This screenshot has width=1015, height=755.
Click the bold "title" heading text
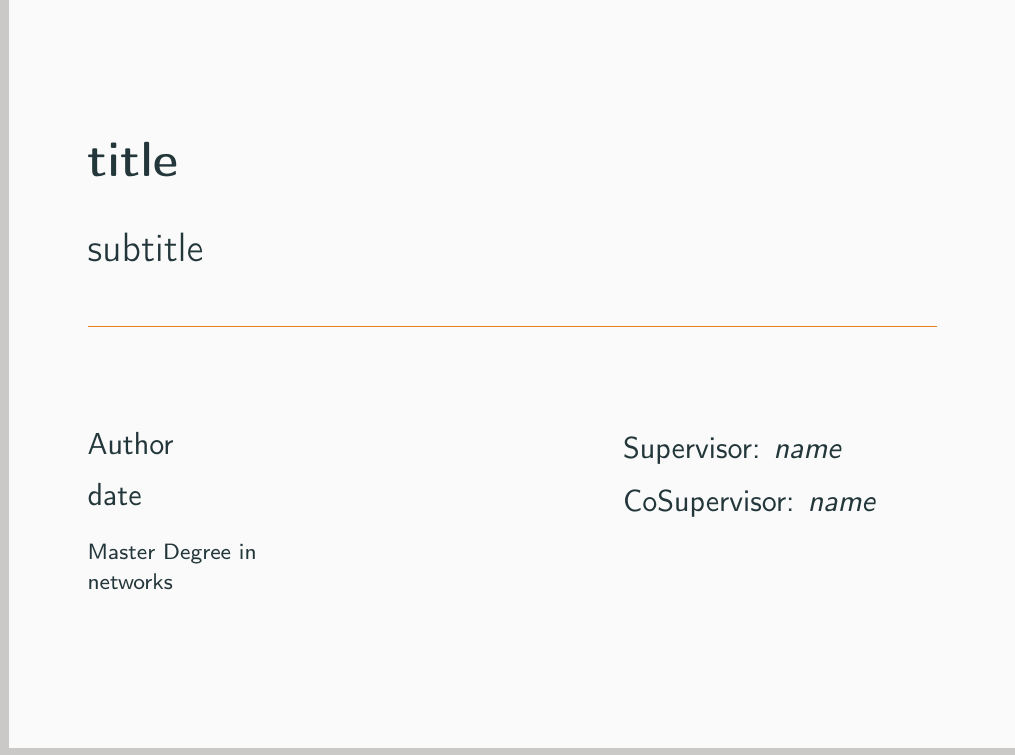133,160
